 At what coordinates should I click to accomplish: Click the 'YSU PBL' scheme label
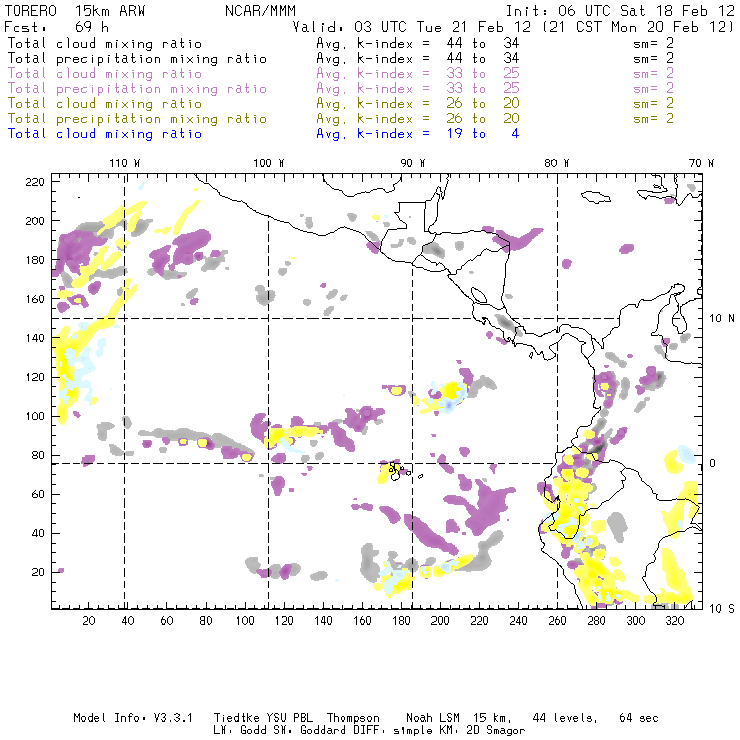pyautogui.click(x=290, y=718)
